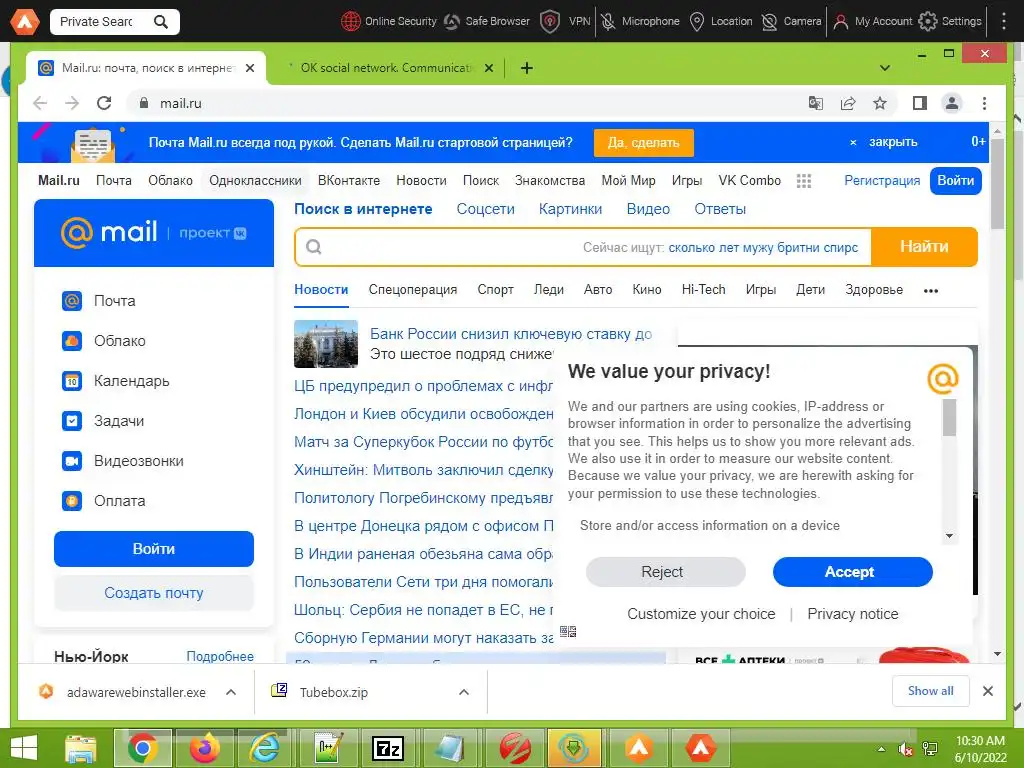Expand all projects grid icon
The height and width of the screenshot is (768, 1024).
[804, 181]
